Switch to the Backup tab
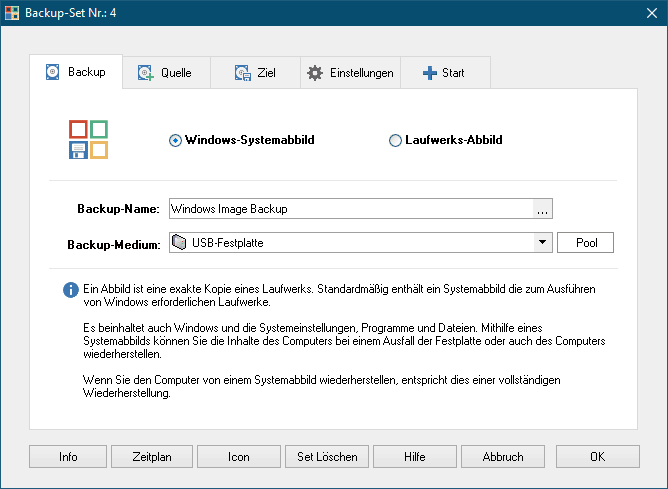Image resolution: width=668 pixels, height=489 pixels. 76,72
